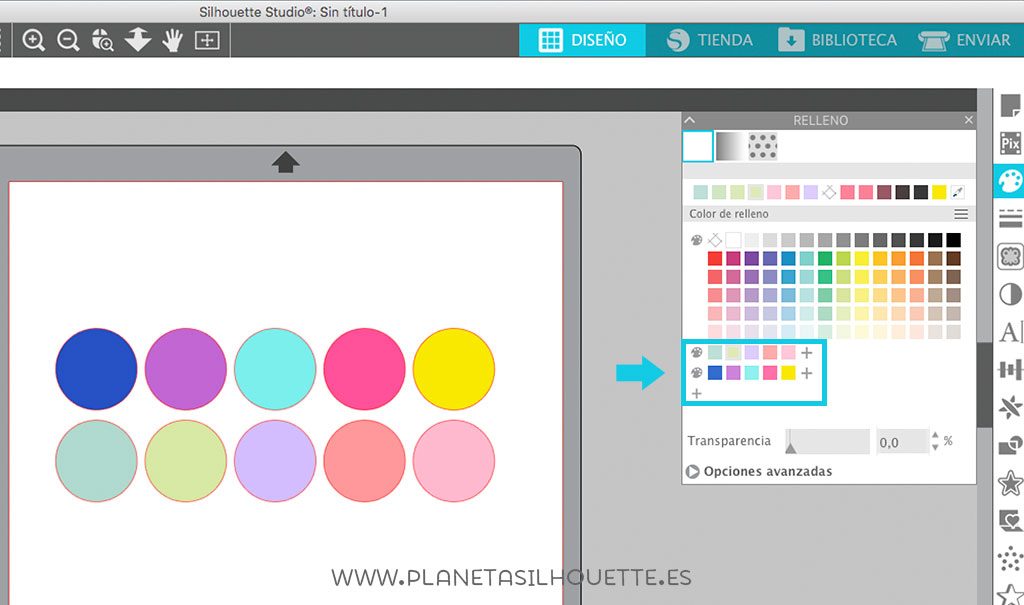
Task: Open the Page Setup panel icon
Action: [1010, 105]
